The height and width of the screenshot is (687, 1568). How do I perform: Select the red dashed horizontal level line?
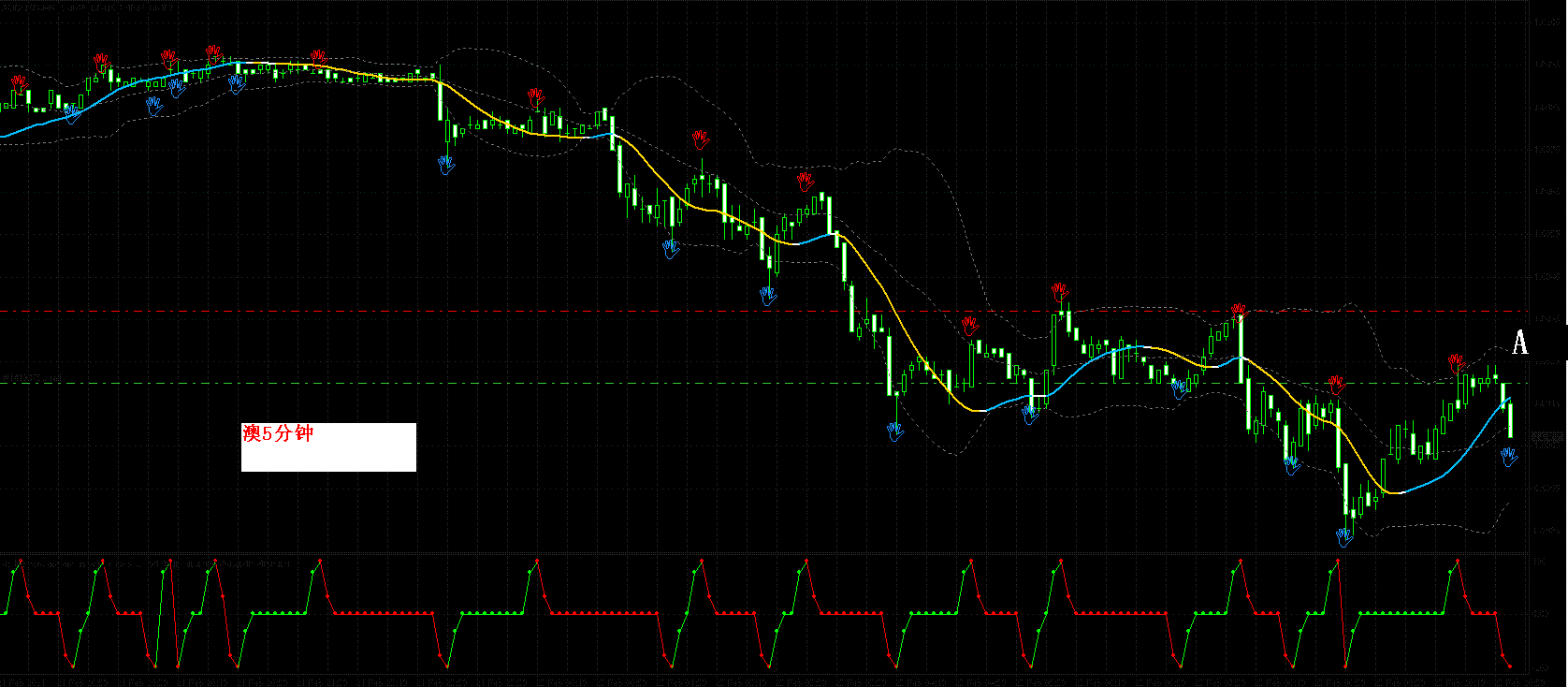point(765,311)
